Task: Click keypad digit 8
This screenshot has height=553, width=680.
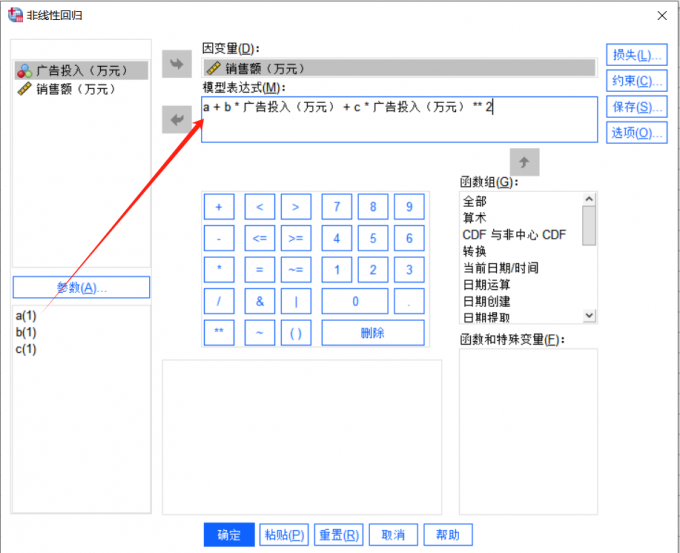Action: click(x=373, y=207)
